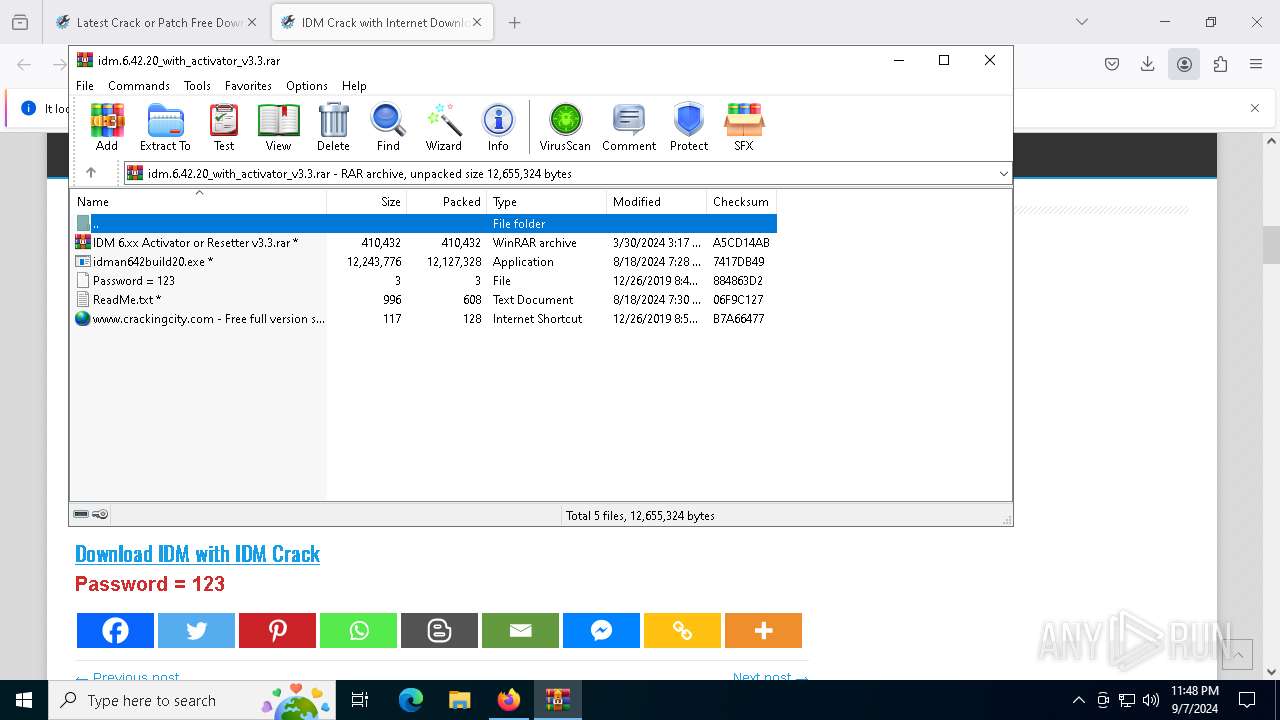Run the Test archive tool
The width and height of the screenshot is (1280, 720).
224,127
